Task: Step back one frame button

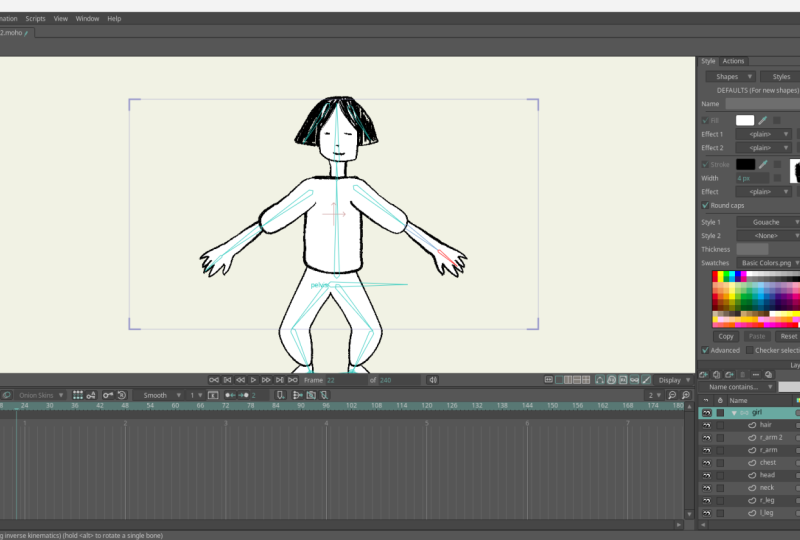Action: [x=240, y=380]
